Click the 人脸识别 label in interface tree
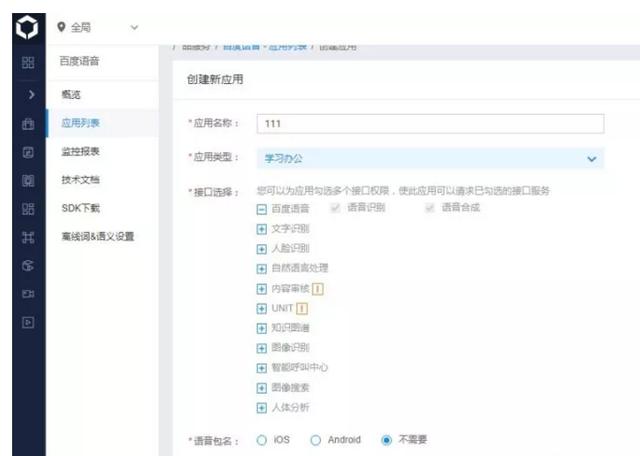 tap(290, 248)
